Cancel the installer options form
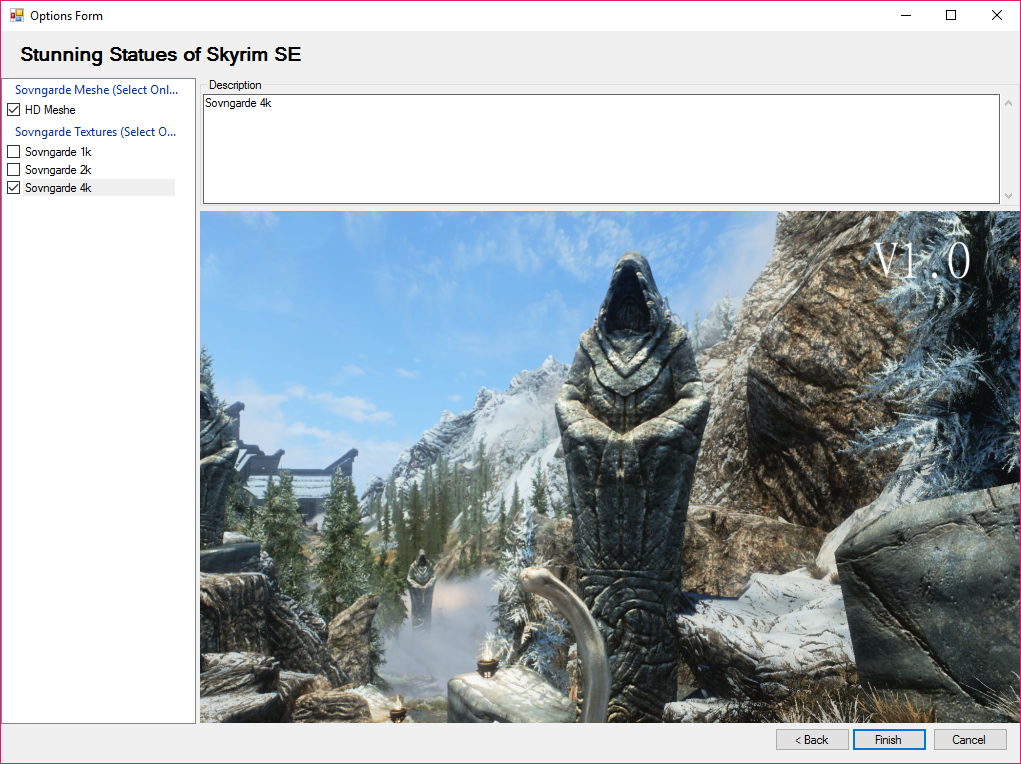Image resolution: width=1021 pixels, height=764 pixels. coord(969,739)
